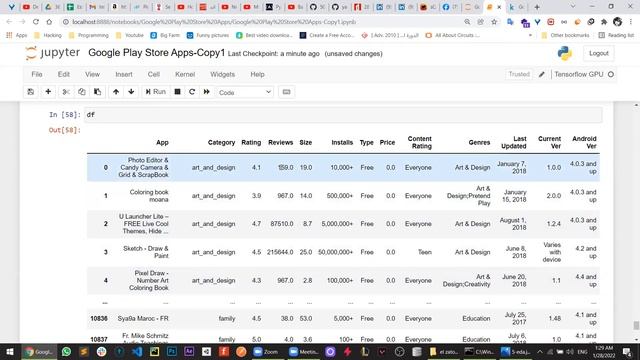Open the Youtube bookmarks folder

tap(130, 36)
